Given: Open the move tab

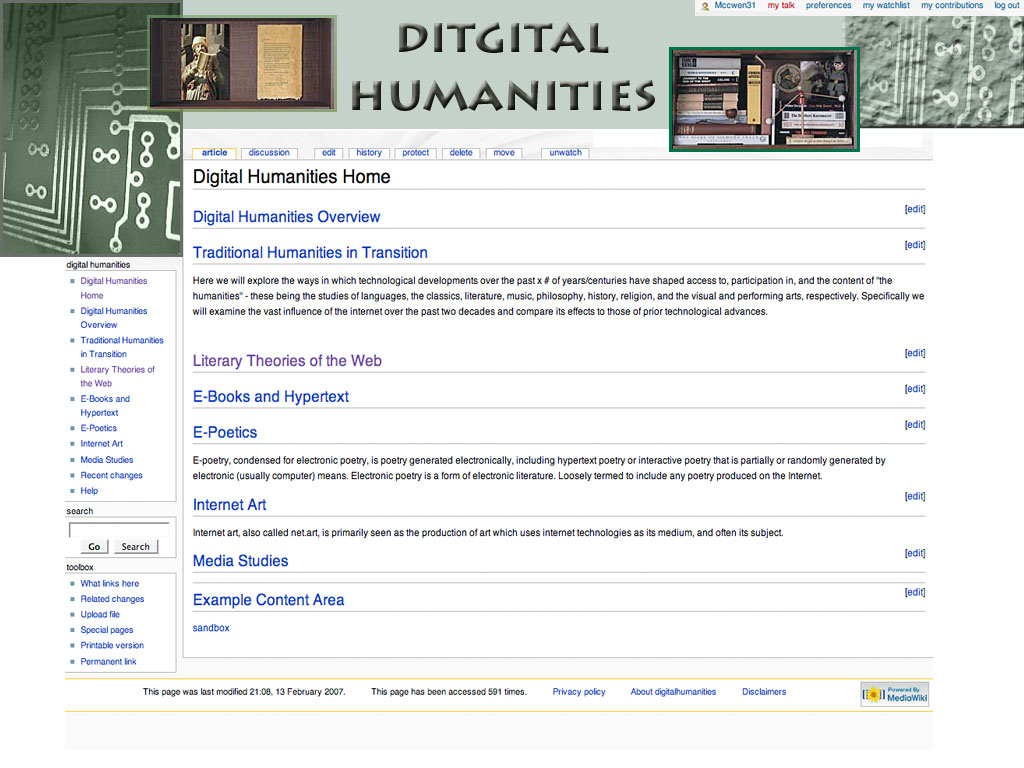Looking at the screenshot, I should point(504,153).
